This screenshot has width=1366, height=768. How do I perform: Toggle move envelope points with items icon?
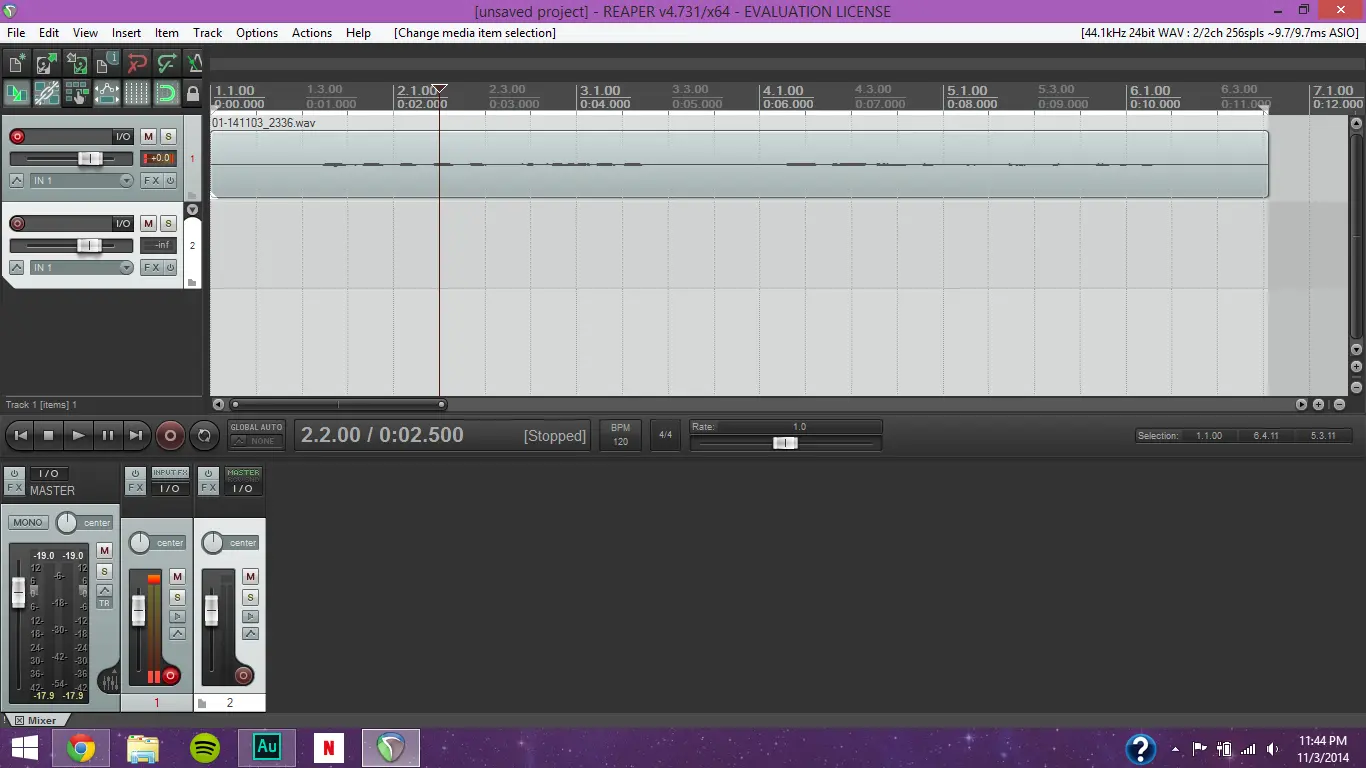[106, 94]
